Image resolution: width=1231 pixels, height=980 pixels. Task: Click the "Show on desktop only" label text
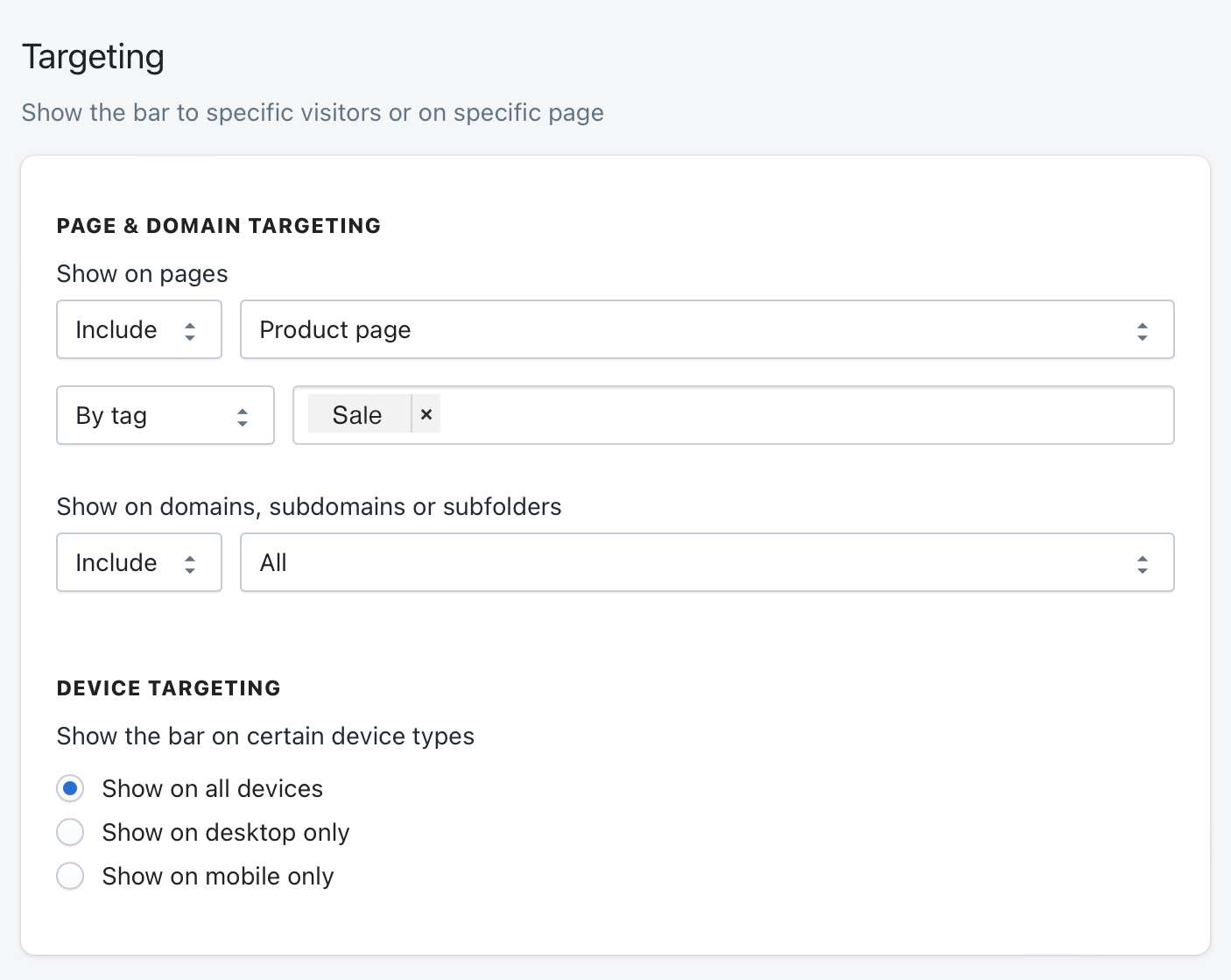tap(226, 832)
